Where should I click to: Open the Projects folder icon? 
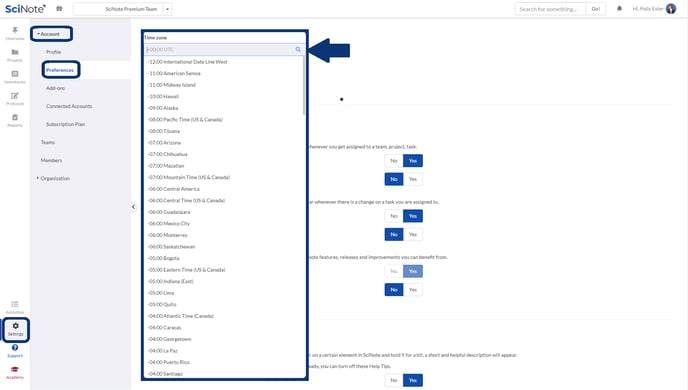(15, 52)
